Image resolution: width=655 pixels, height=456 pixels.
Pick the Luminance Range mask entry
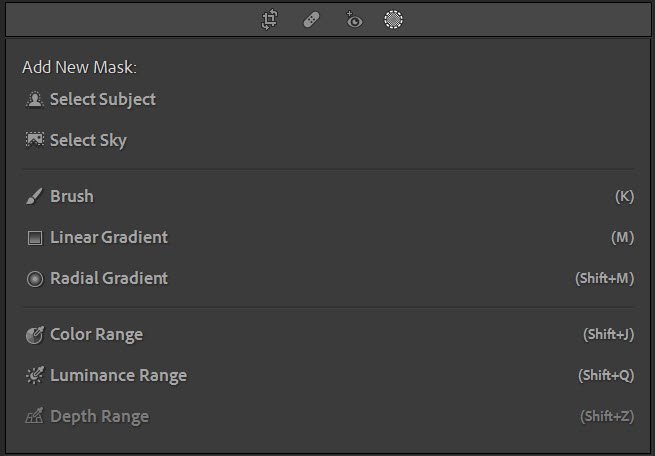[x=118, y=376]
